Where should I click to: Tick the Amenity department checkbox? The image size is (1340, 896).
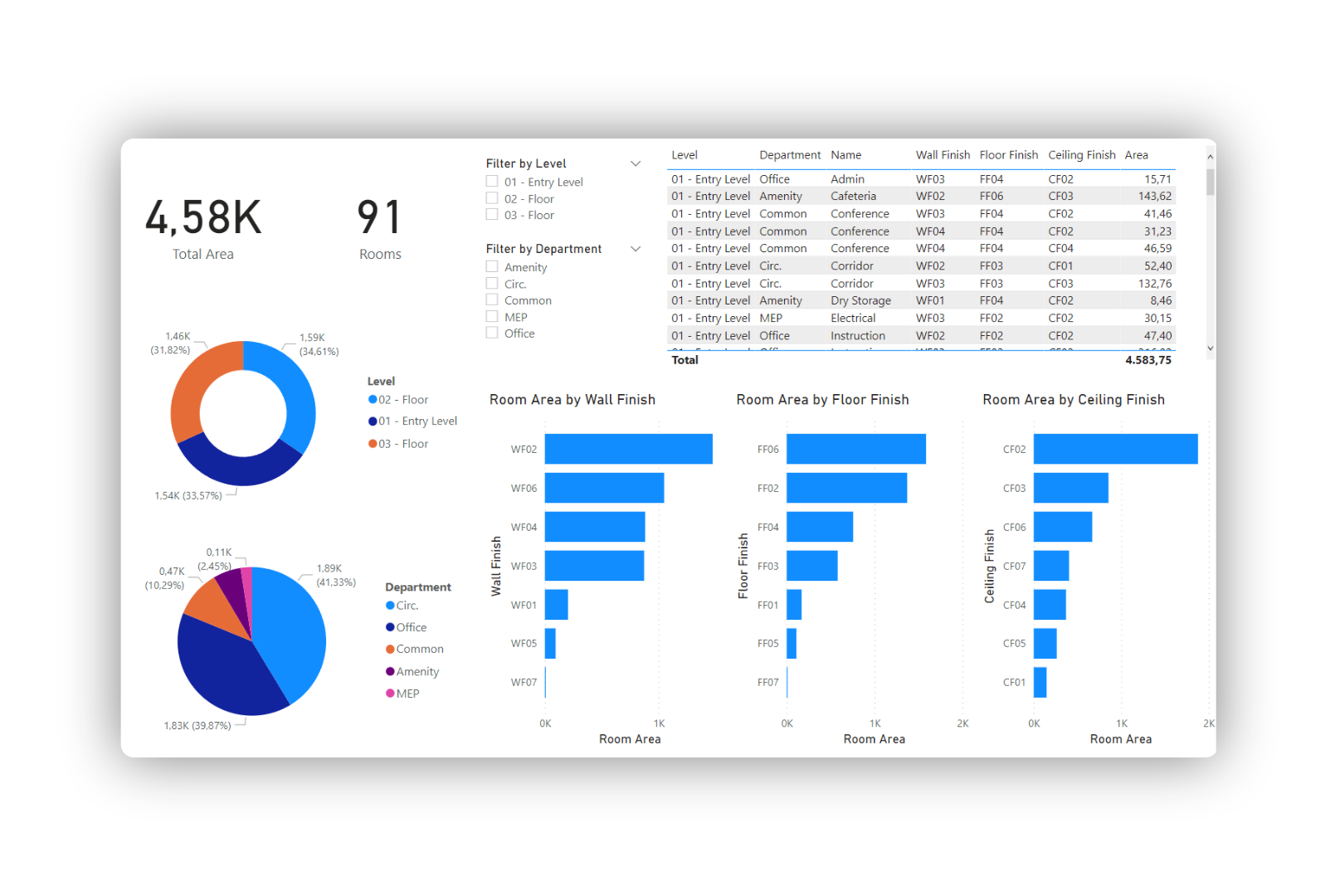pos(492,267)
